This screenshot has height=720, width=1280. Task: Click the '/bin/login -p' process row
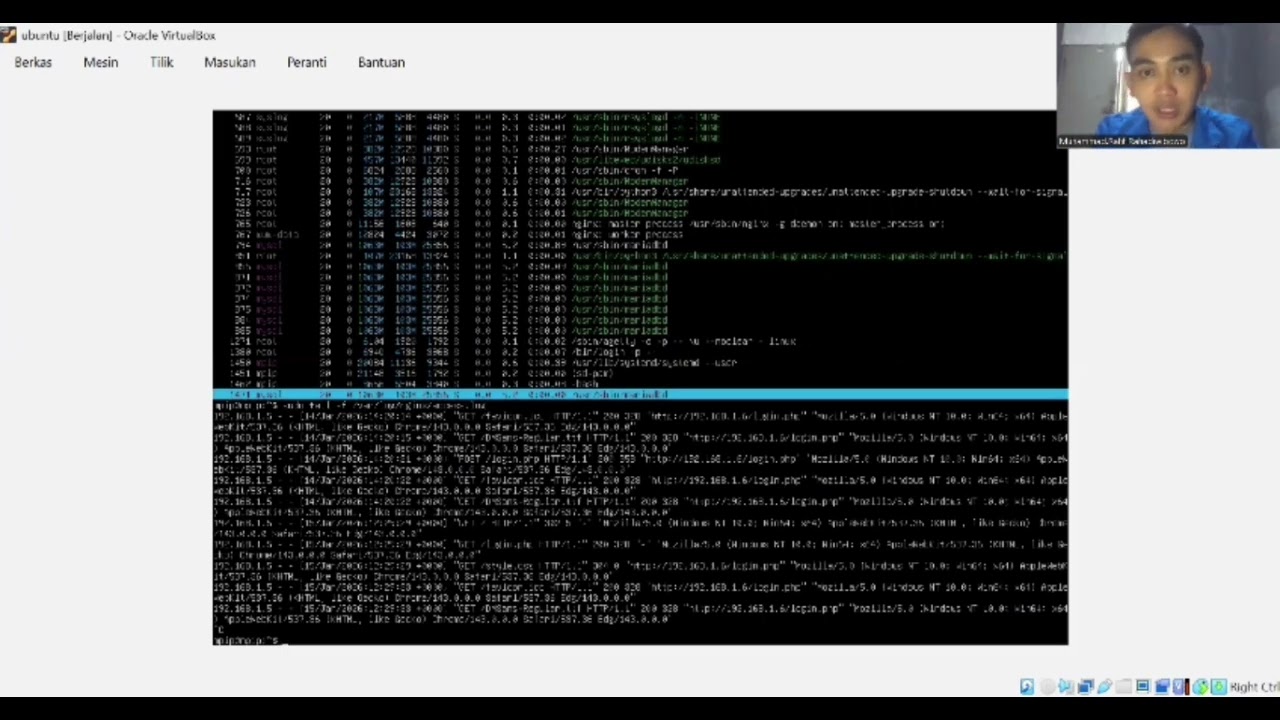coord(640,352)
